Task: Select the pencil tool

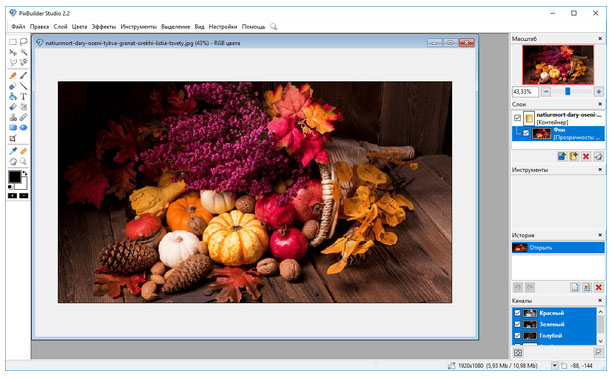Action: (x=13, y=75)
